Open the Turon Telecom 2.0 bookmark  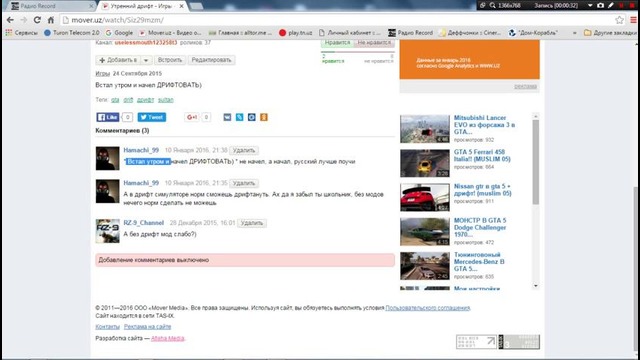tap(72, 33)
